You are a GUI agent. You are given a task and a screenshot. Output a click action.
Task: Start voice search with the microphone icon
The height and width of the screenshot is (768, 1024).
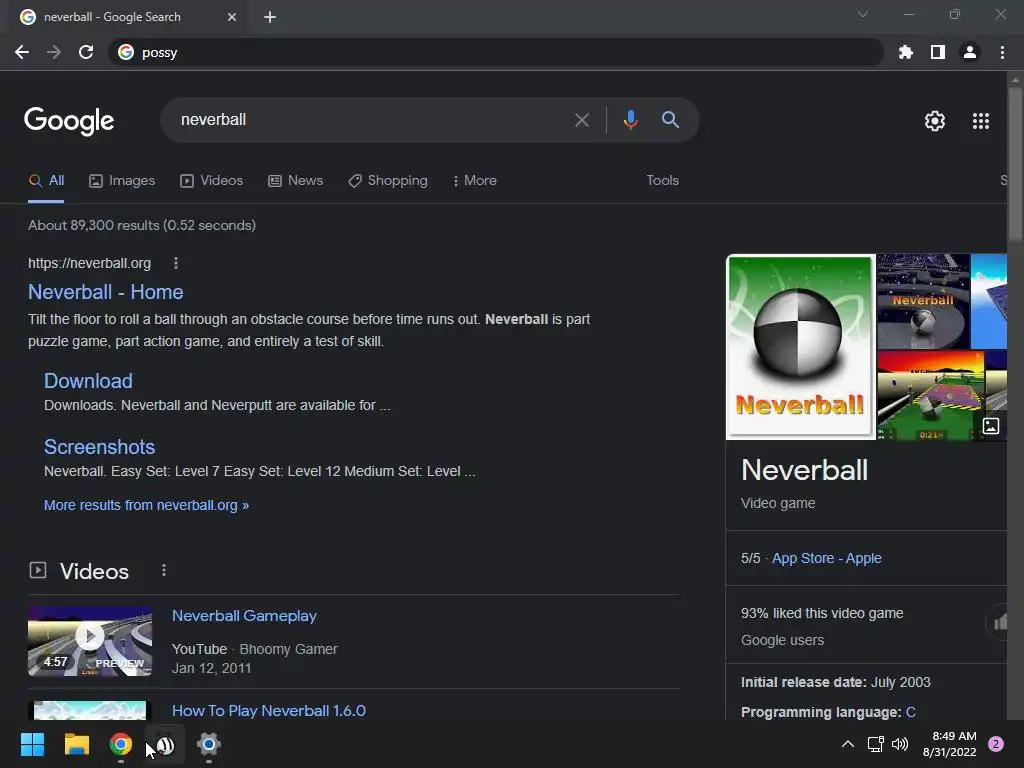pyautogui.click(x=630, y=120)
